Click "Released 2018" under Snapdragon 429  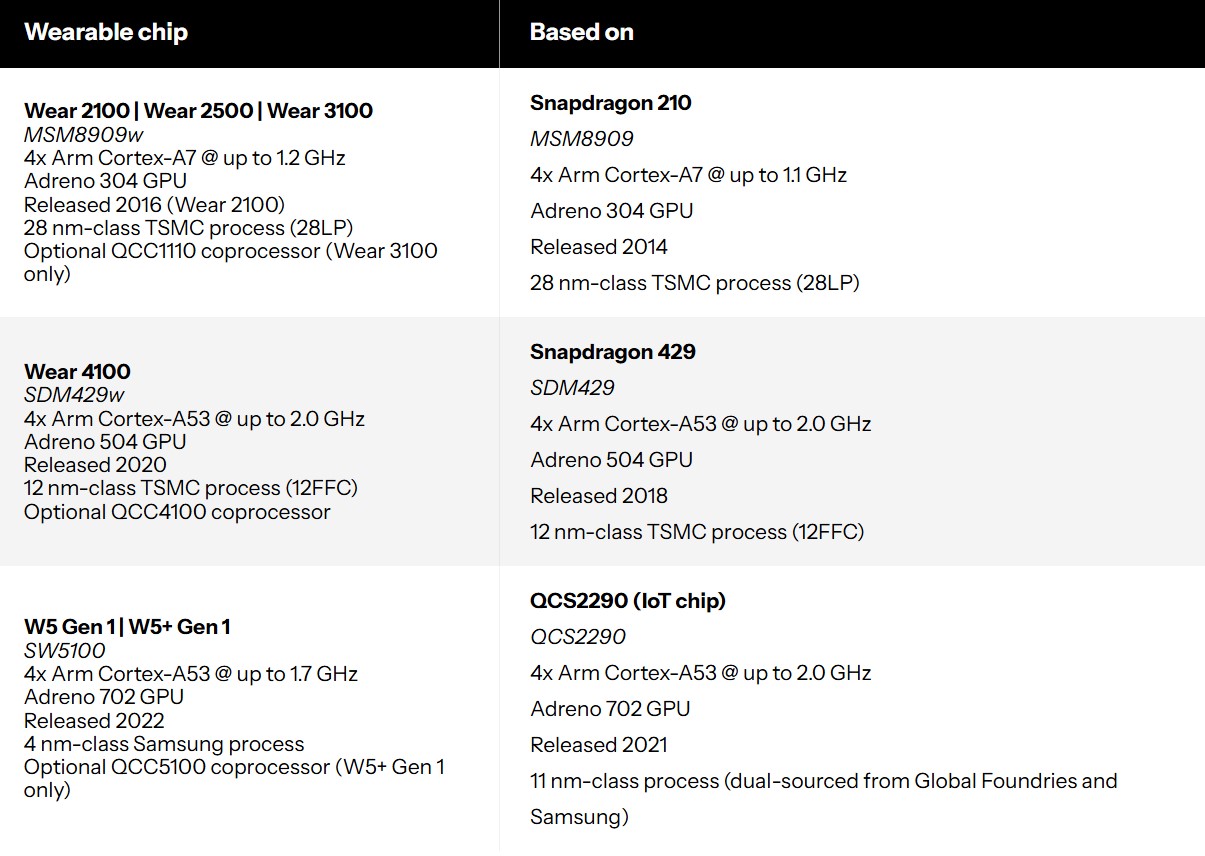(x=598, y=496)
